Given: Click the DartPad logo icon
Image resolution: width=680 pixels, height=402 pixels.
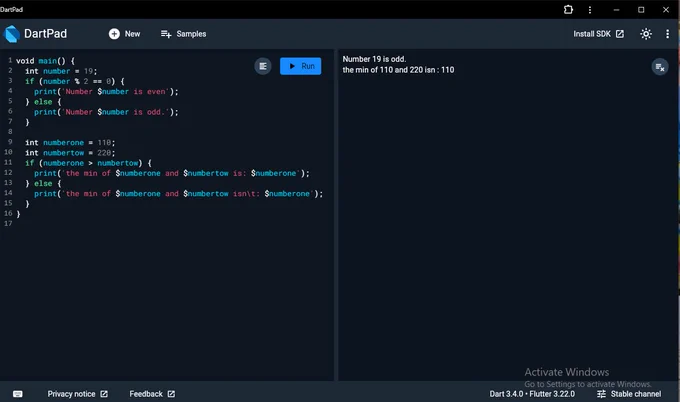Looking at the screenshot, I should [12, 34].
